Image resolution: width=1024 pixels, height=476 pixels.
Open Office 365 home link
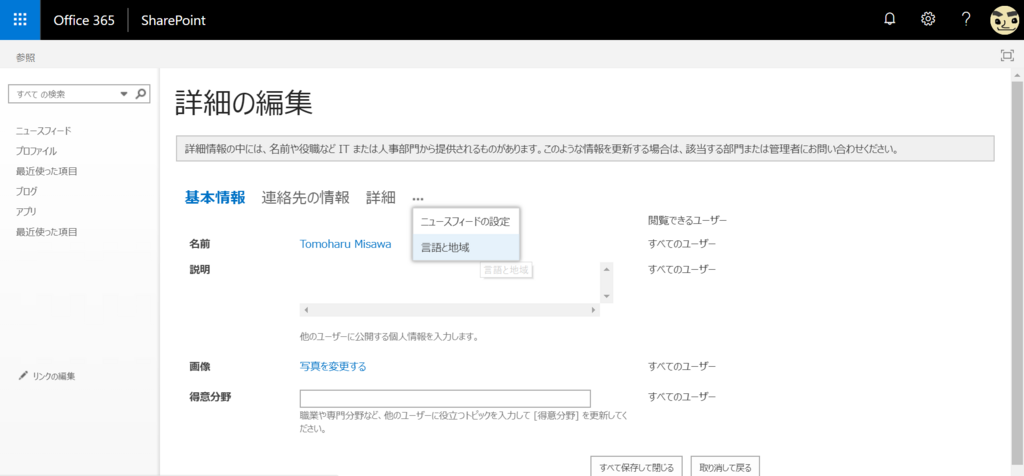[84, 20]
